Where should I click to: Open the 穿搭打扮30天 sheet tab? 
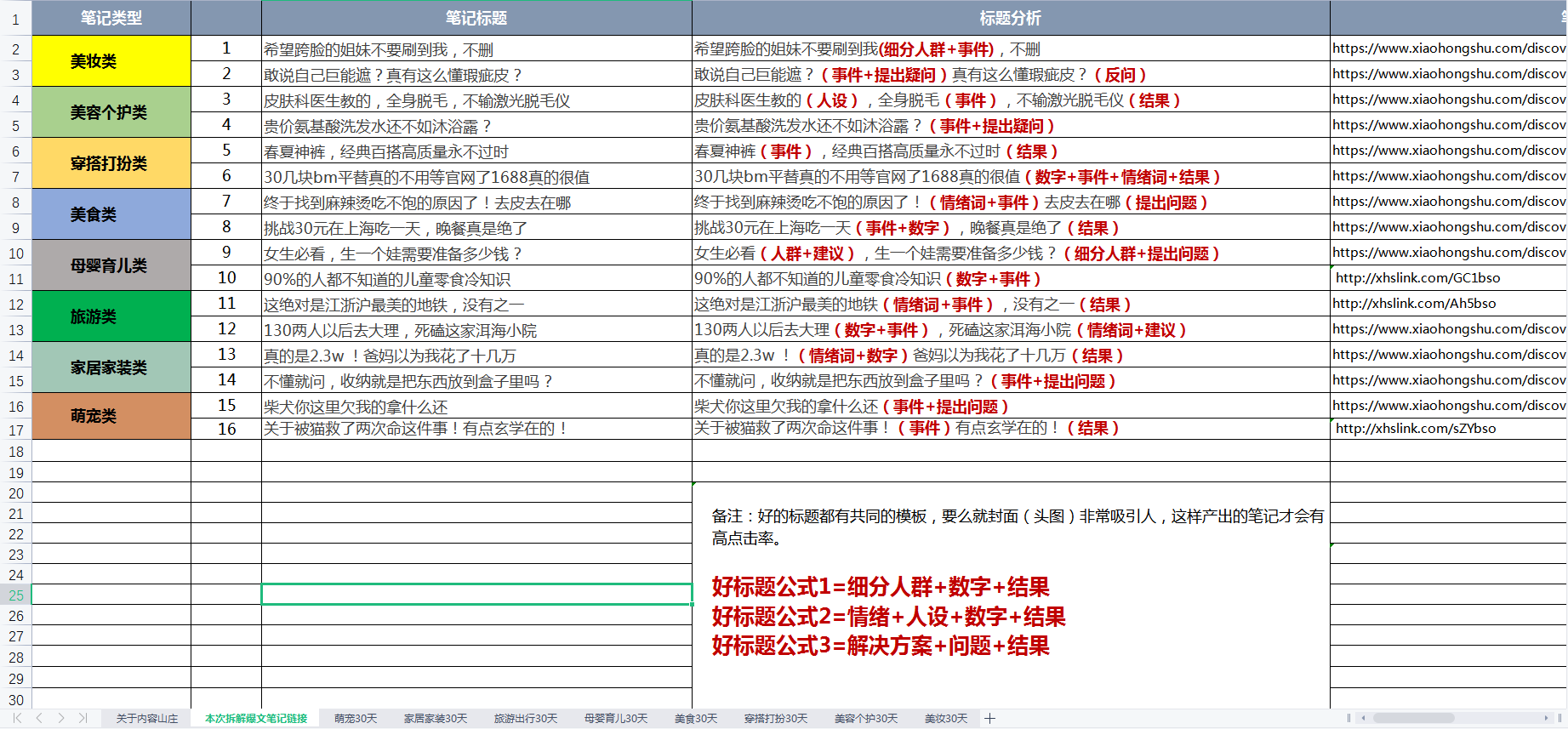[776, 719]
